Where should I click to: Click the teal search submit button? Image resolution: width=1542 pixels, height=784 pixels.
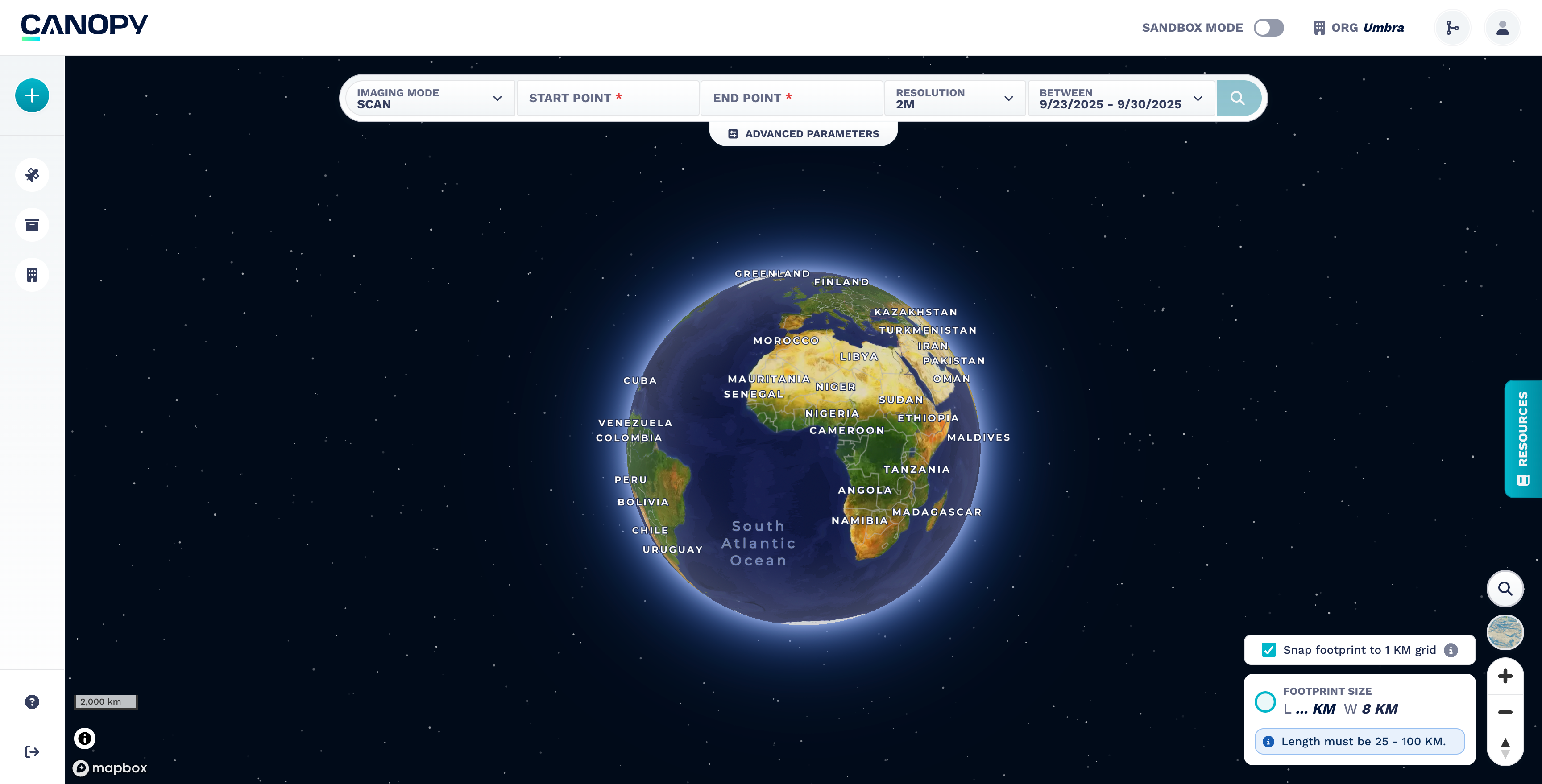click(1237, 98)
